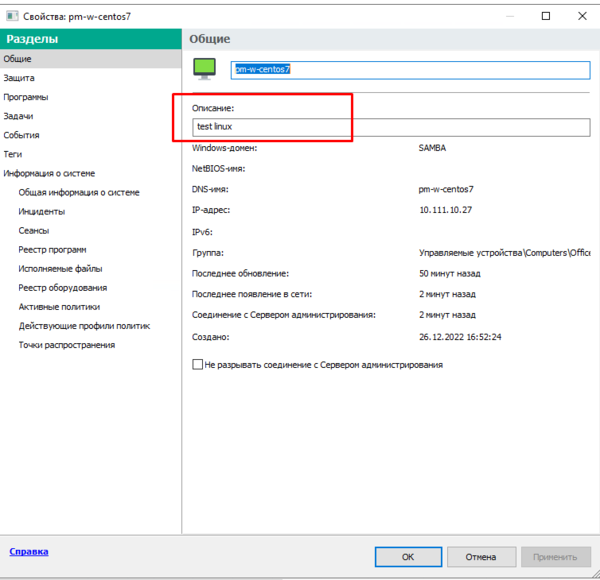
Task: Open the Справка help link
Action: pyautogui.click(x=29, y=551)
